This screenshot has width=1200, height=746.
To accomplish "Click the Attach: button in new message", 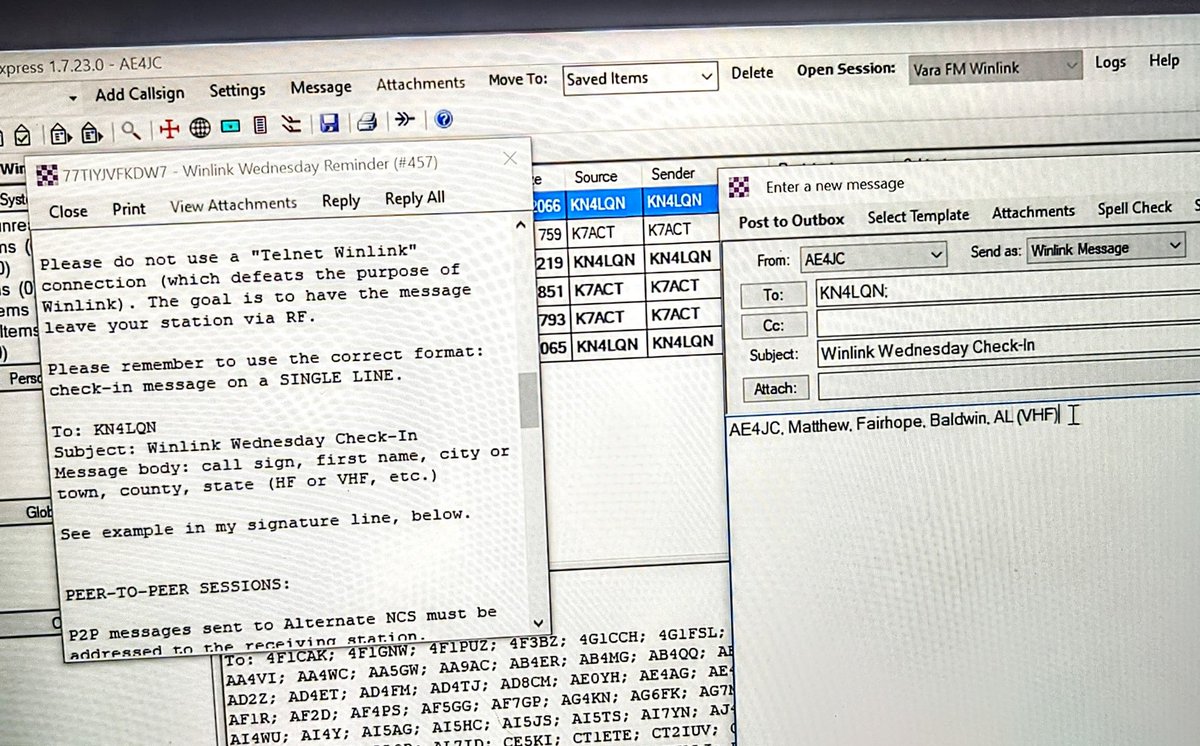I will click(775, 388).
